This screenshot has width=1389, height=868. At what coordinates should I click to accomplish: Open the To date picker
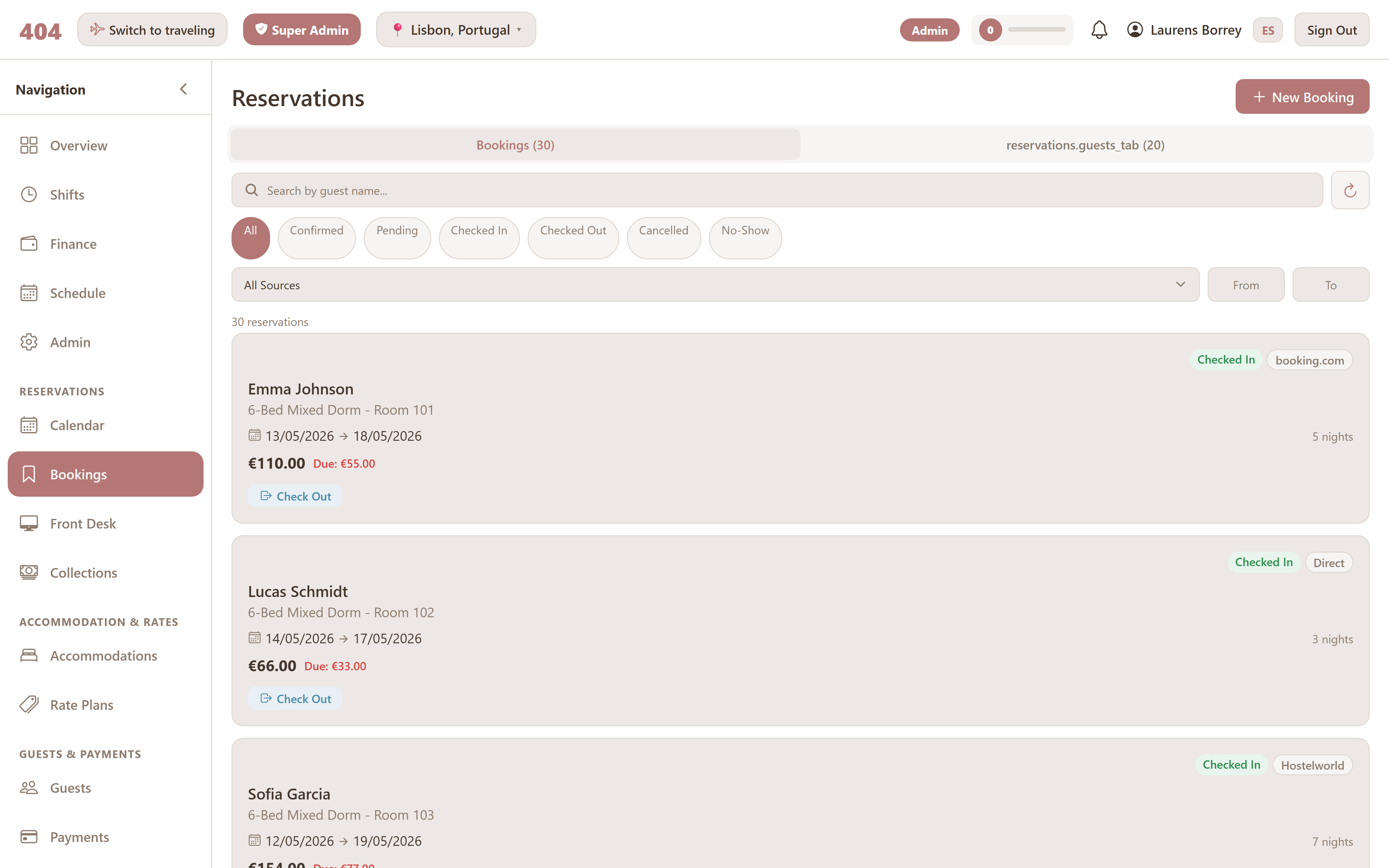(1330, 285)
